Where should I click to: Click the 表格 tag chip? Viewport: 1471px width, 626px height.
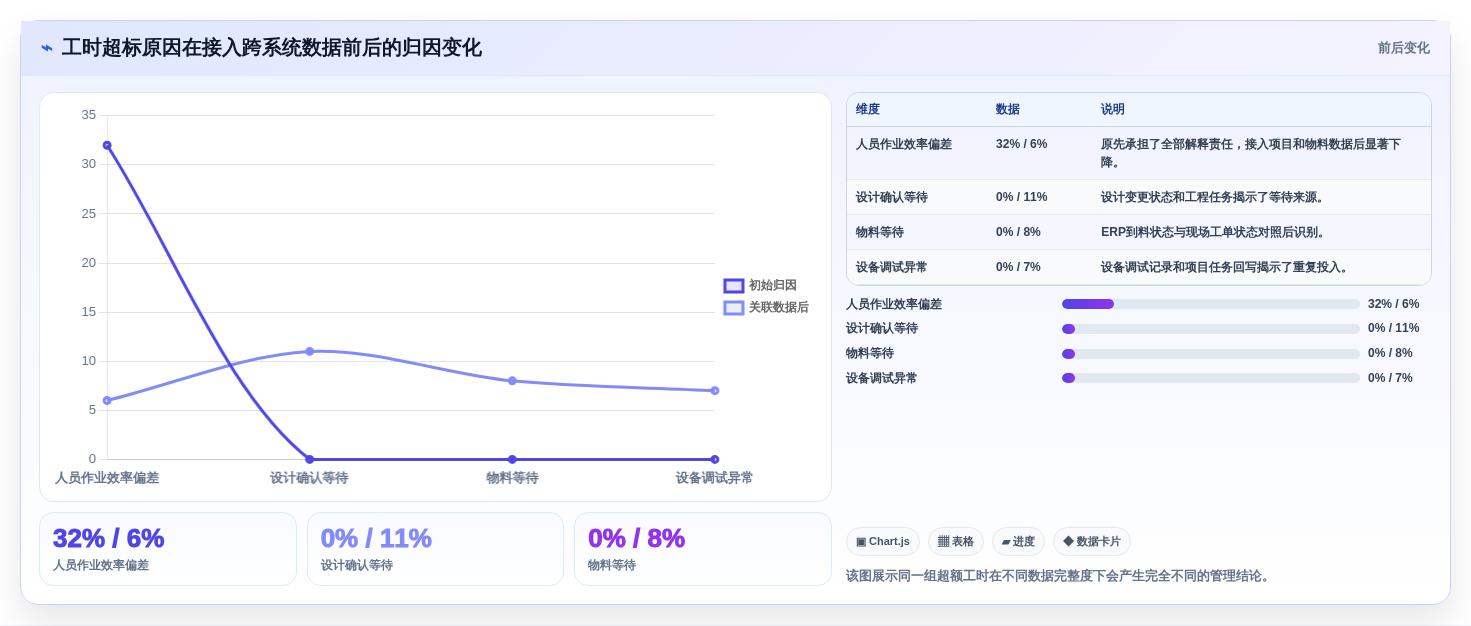click(955, 542)
